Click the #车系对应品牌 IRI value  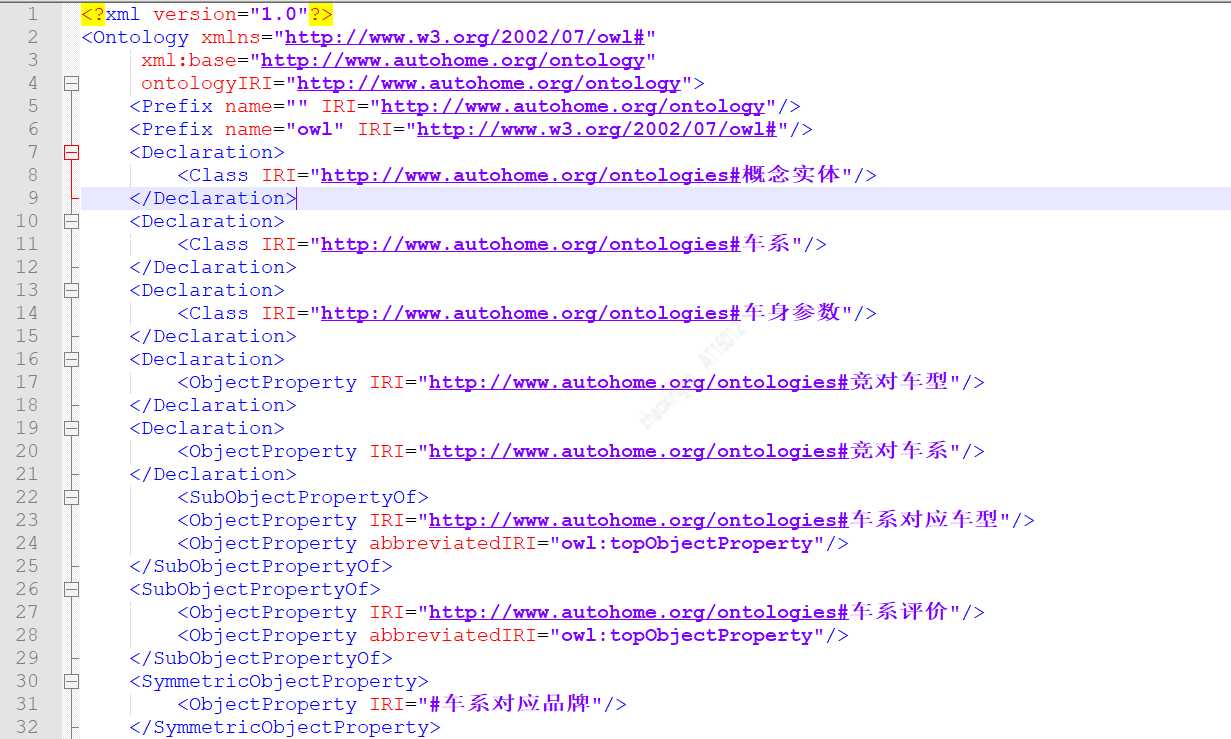510,705
